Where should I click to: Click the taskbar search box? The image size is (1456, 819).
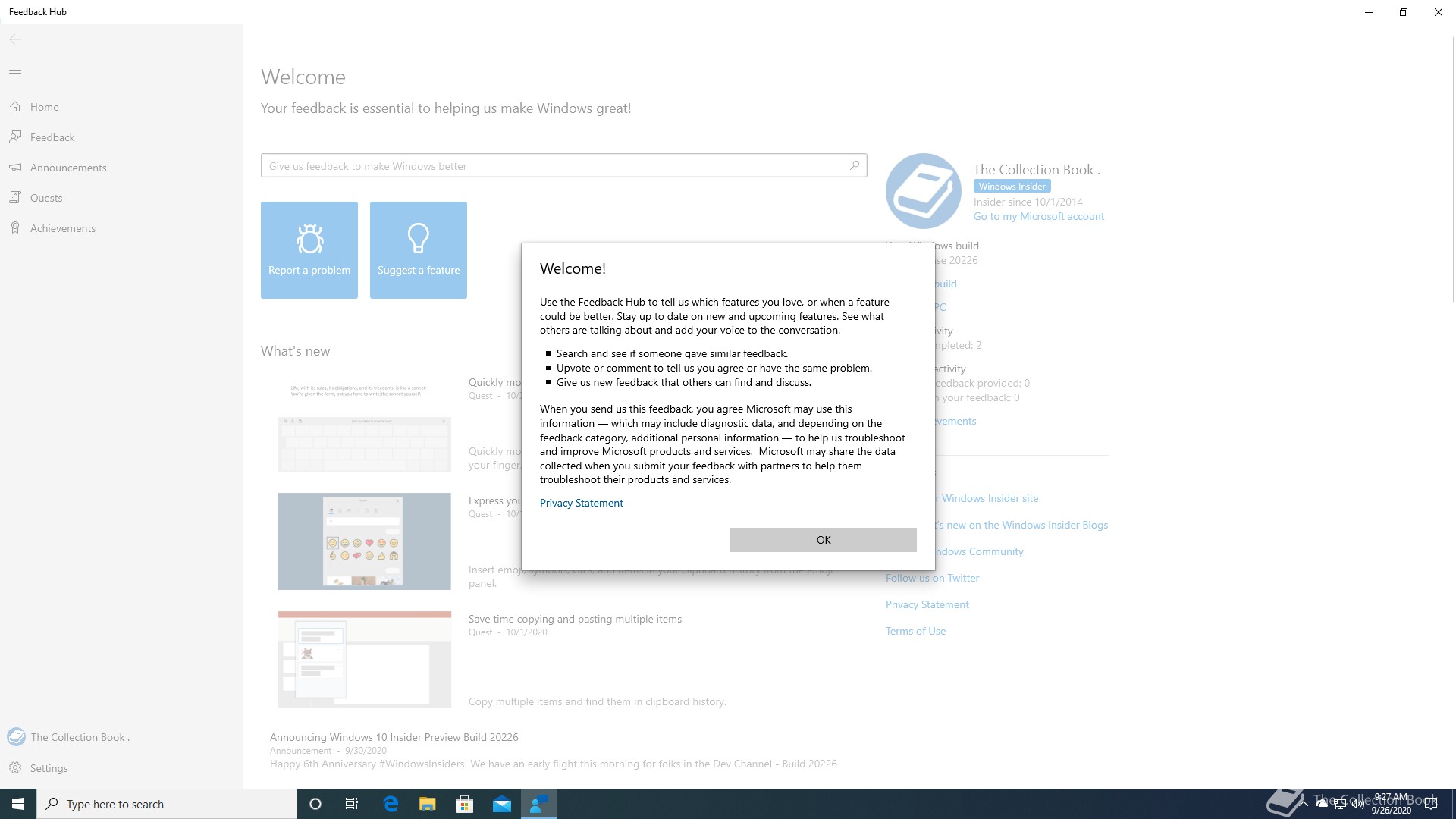pos(167,804)
